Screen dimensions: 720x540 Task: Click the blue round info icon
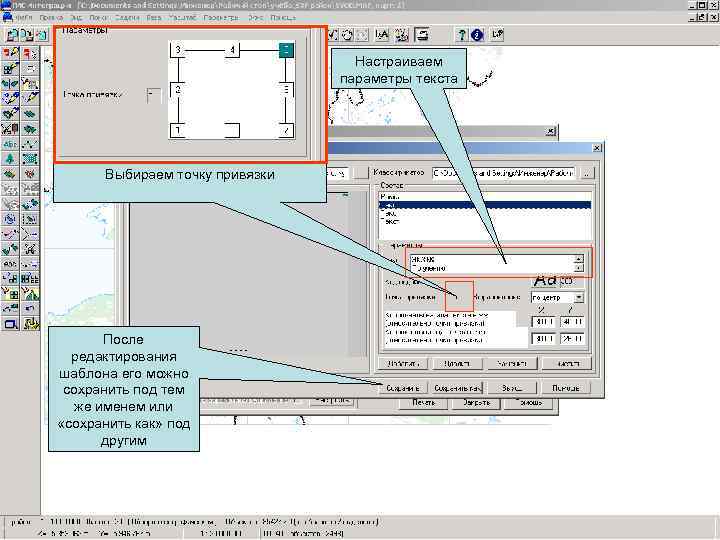pyautogui.click(x=477, y=35)
